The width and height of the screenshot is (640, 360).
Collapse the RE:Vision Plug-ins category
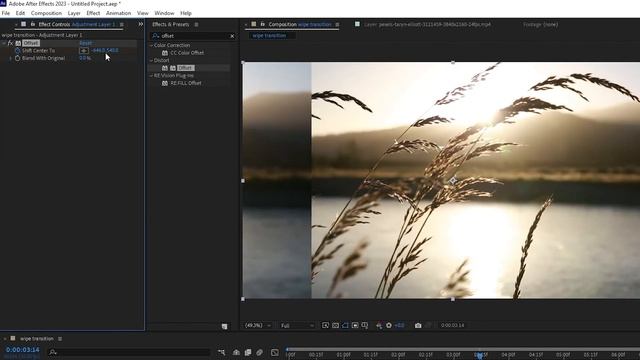[151, 76]
